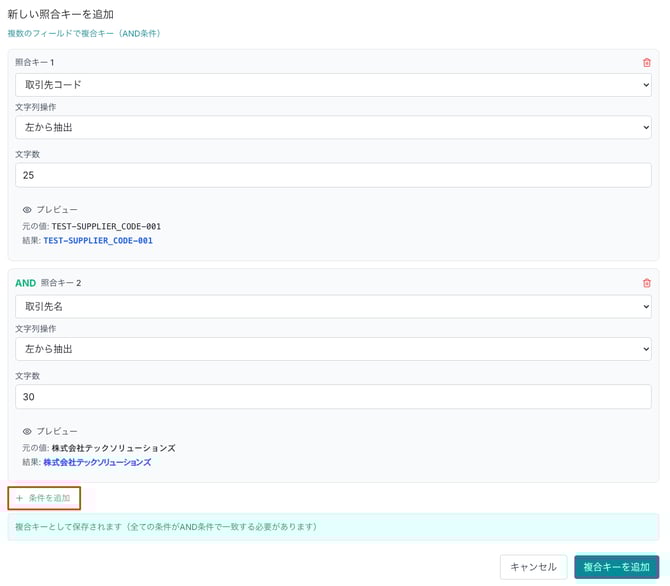Expand 文字列操作 dropdown for 照合キー 2
This screenshot has height=586, width=670.
(333, 349)
